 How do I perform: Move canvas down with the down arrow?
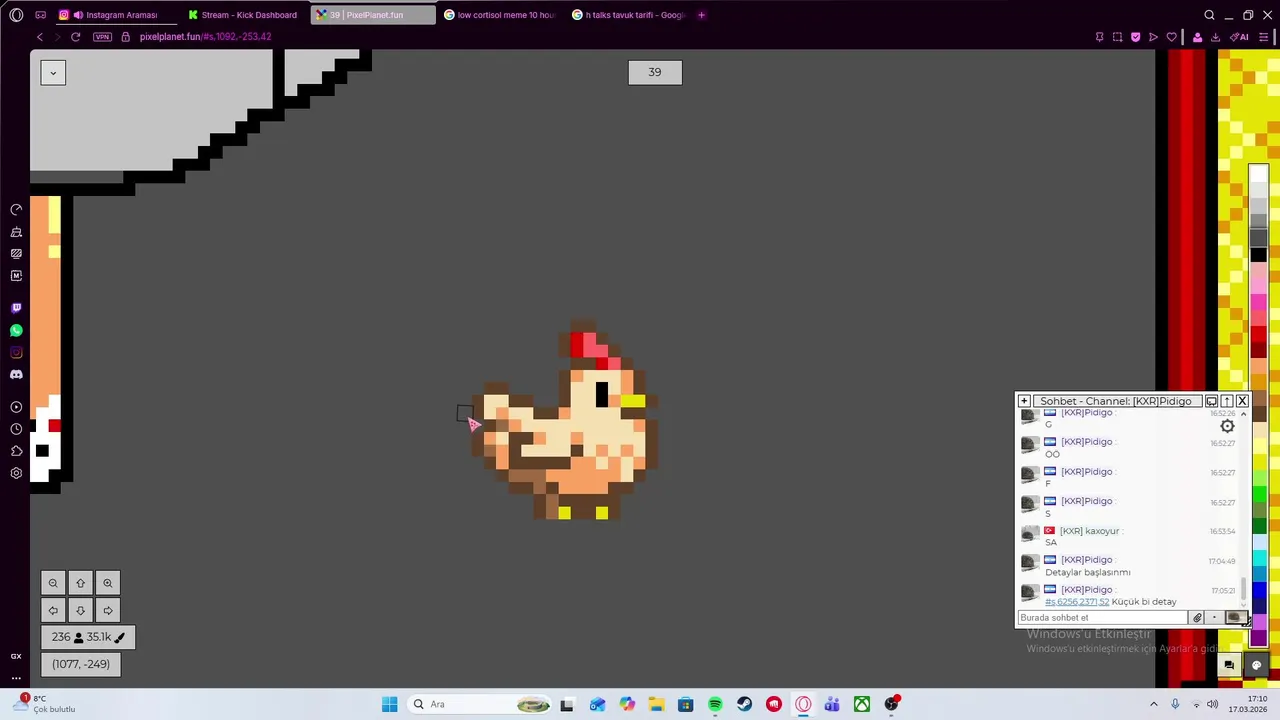coord(81,610)
